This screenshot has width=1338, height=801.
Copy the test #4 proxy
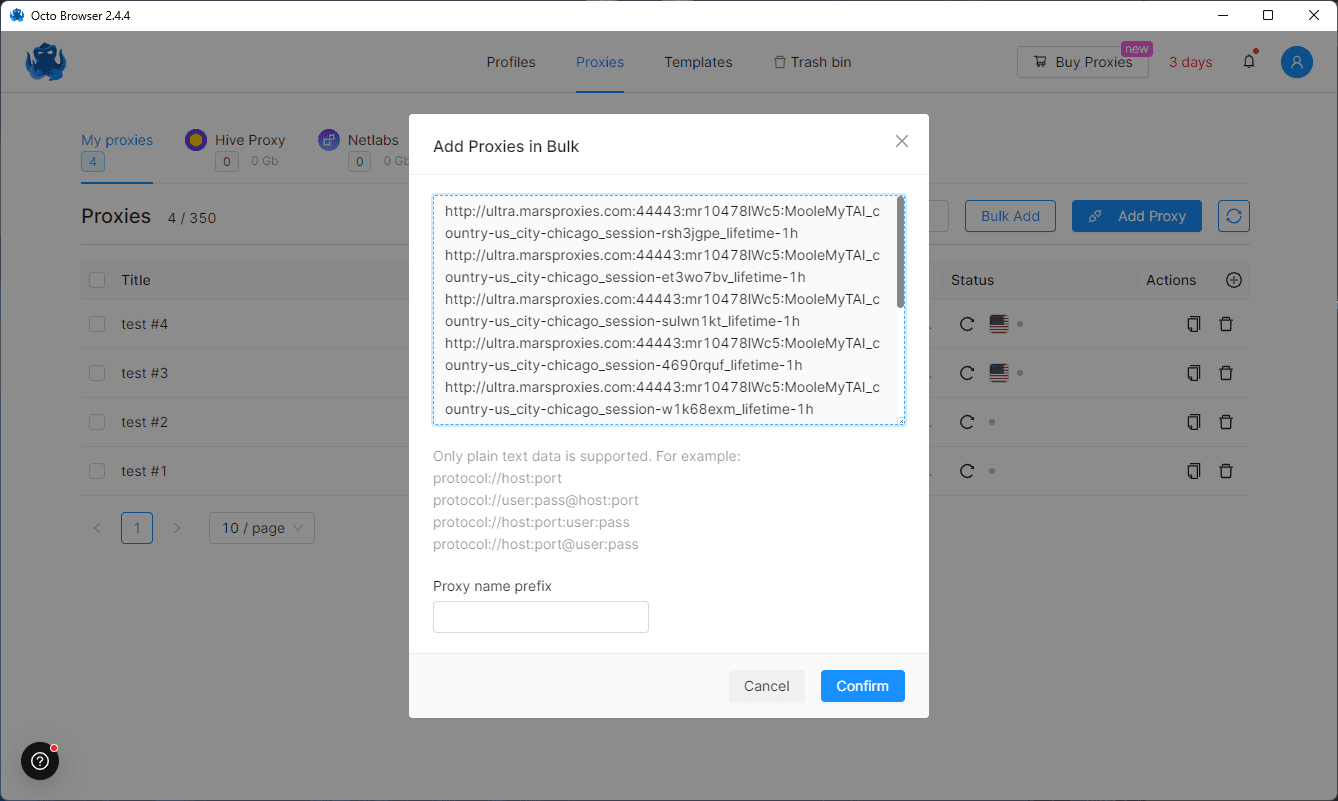coord(1193,324)
